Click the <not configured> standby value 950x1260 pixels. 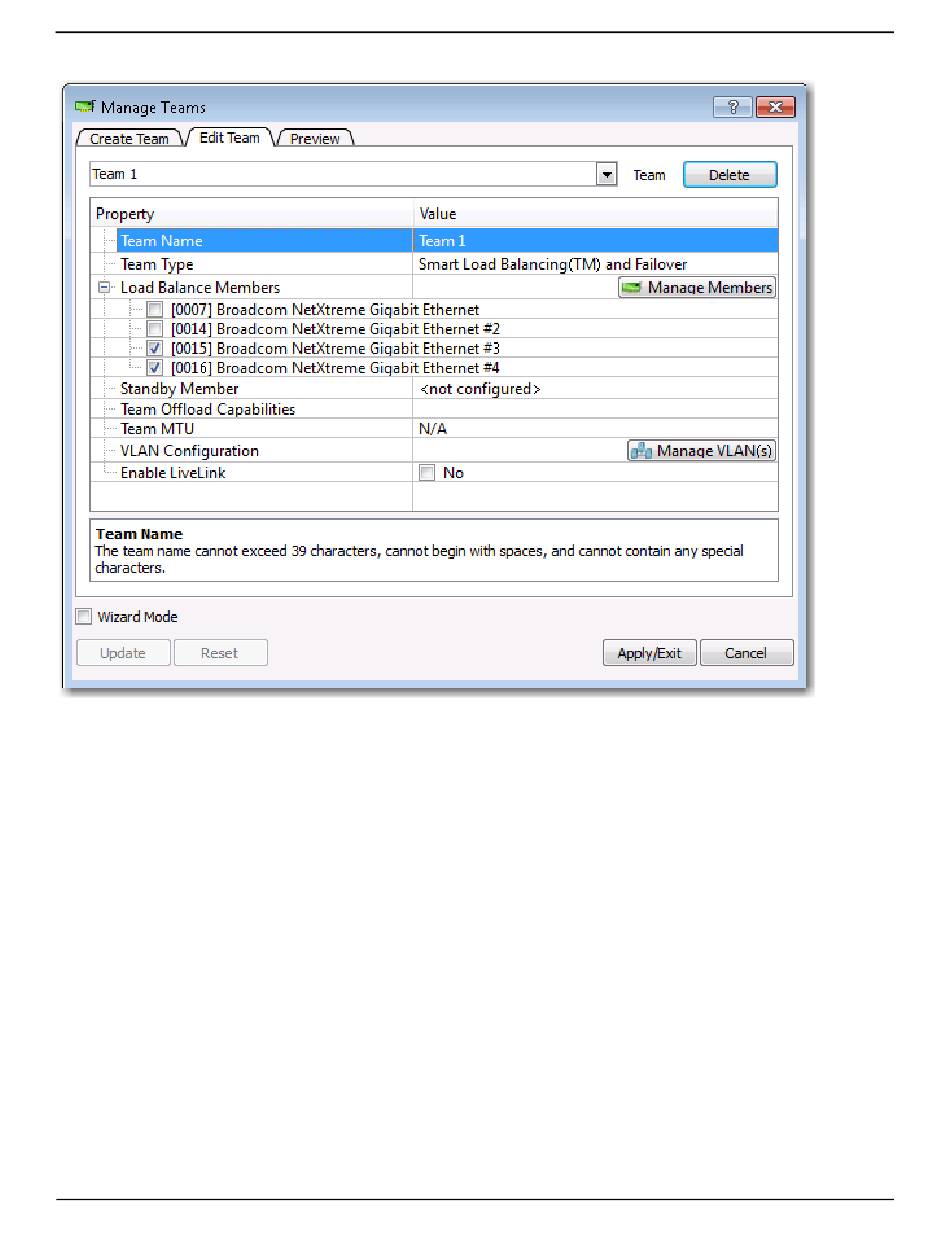tap(480, 388)
